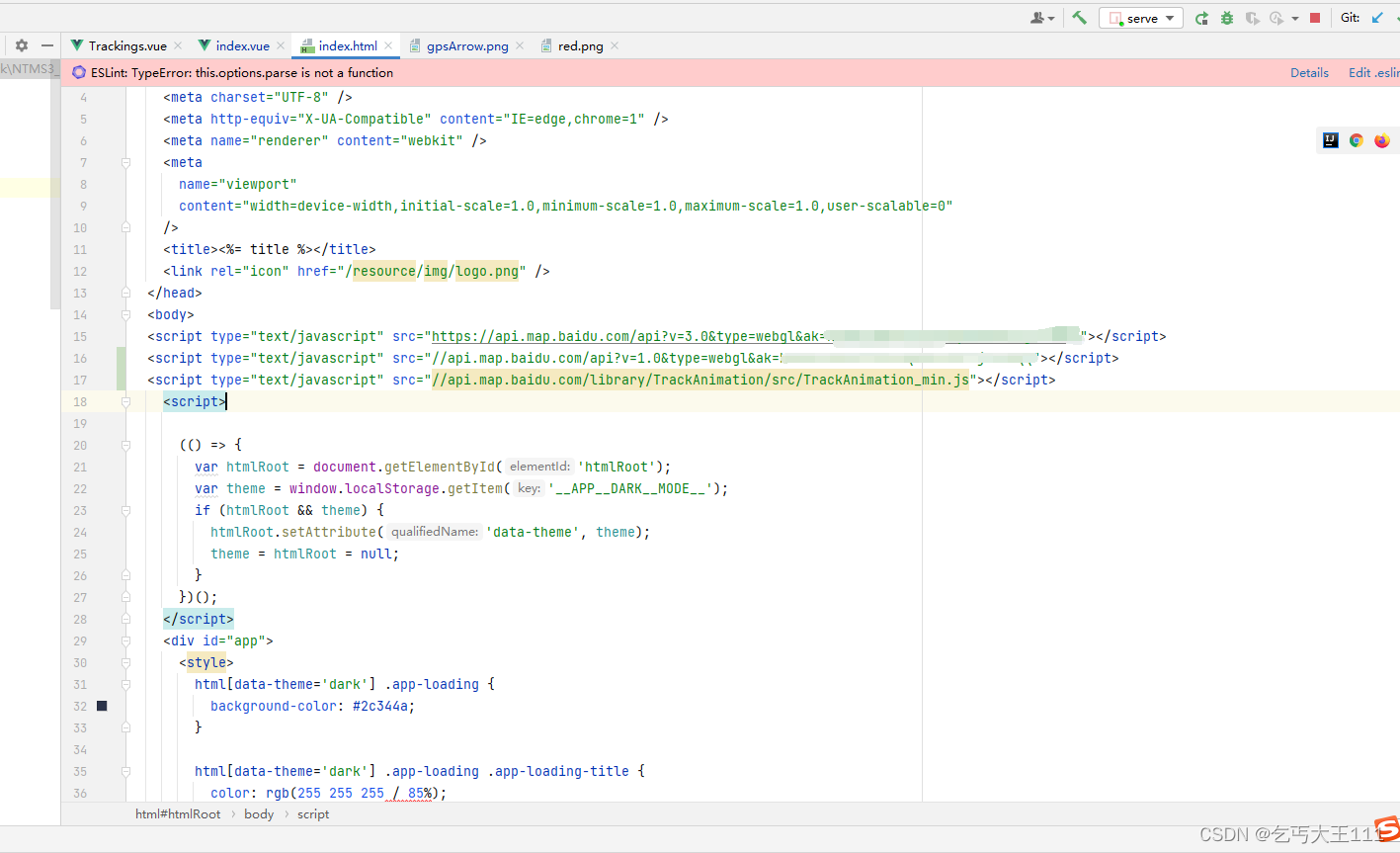Open page in Firefox browser icon
Image resolution: width=1400 pixels, height=853 pixels.
1382,140
